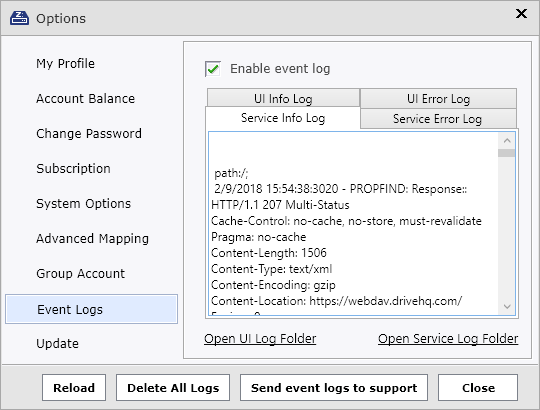Click the log scrollbar down arrow
The image size is (540, 410).
pyautogui.click(x=507, y=306)
